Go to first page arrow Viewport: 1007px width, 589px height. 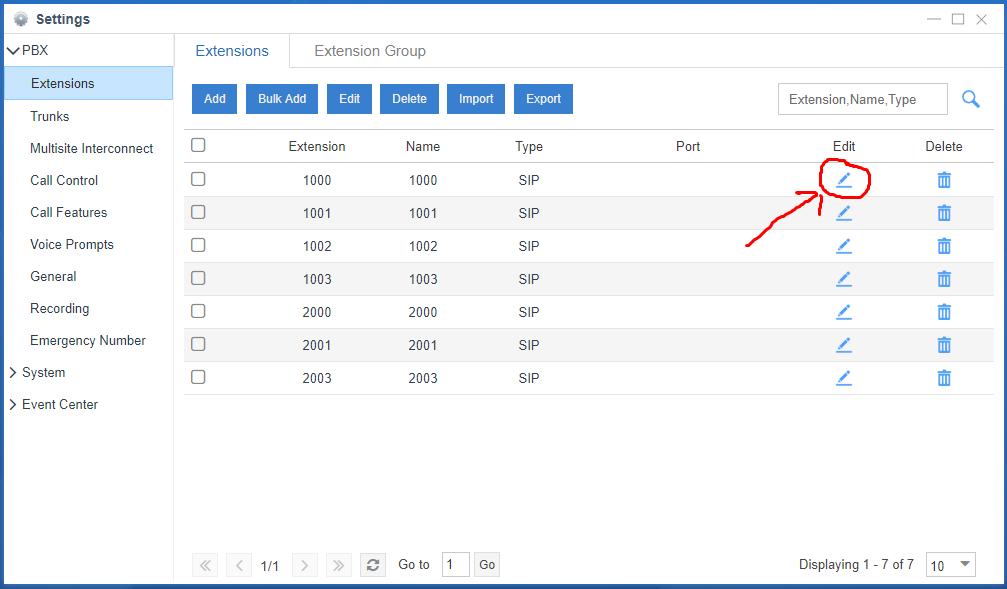(205, 565)
